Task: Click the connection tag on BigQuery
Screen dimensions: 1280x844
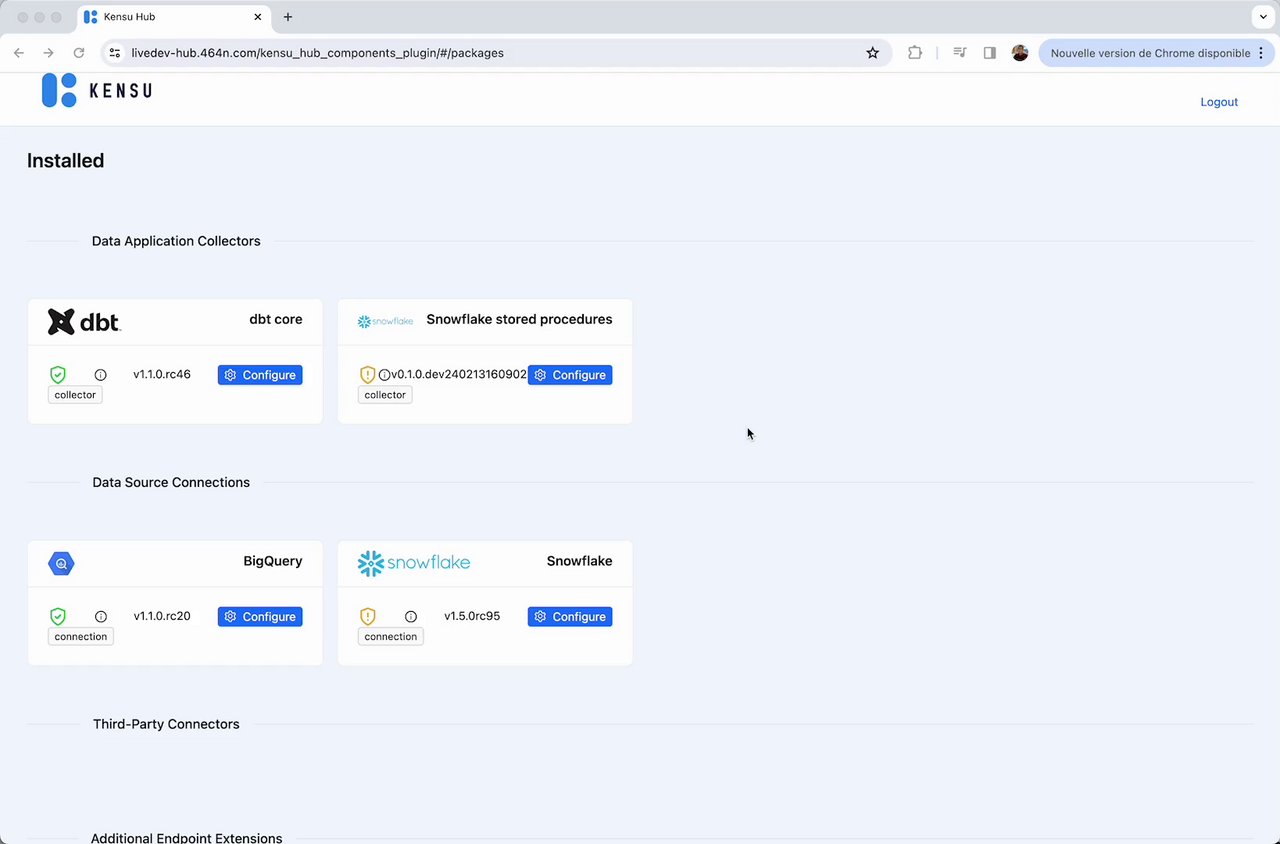Action: click(x=81, y=637)
